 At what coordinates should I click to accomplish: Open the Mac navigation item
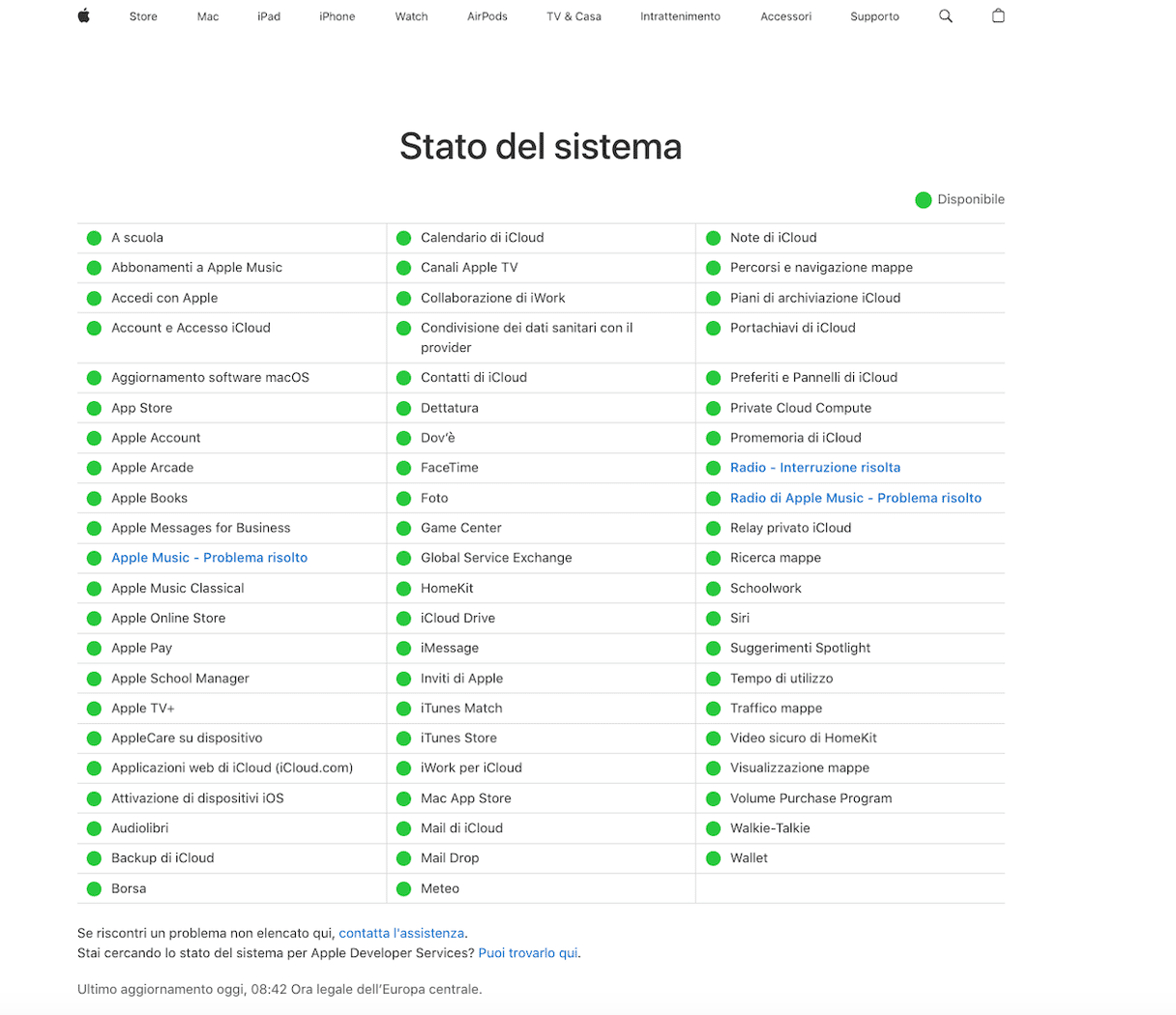click(x=208, y=16)
